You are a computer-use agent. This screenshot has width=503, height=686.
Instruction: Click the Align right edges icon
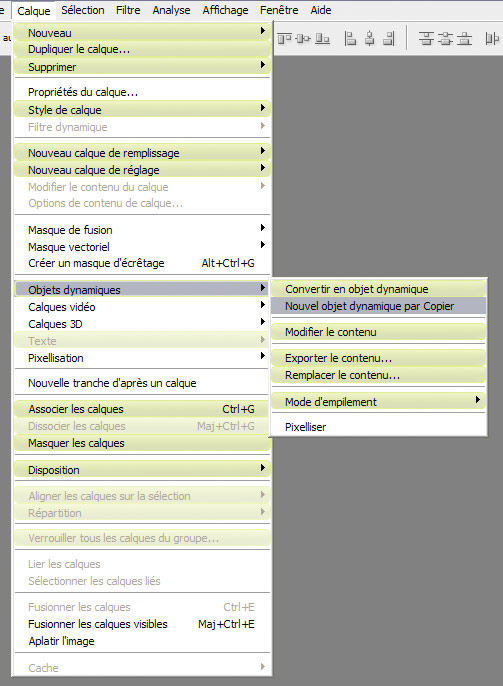point(388,39)
